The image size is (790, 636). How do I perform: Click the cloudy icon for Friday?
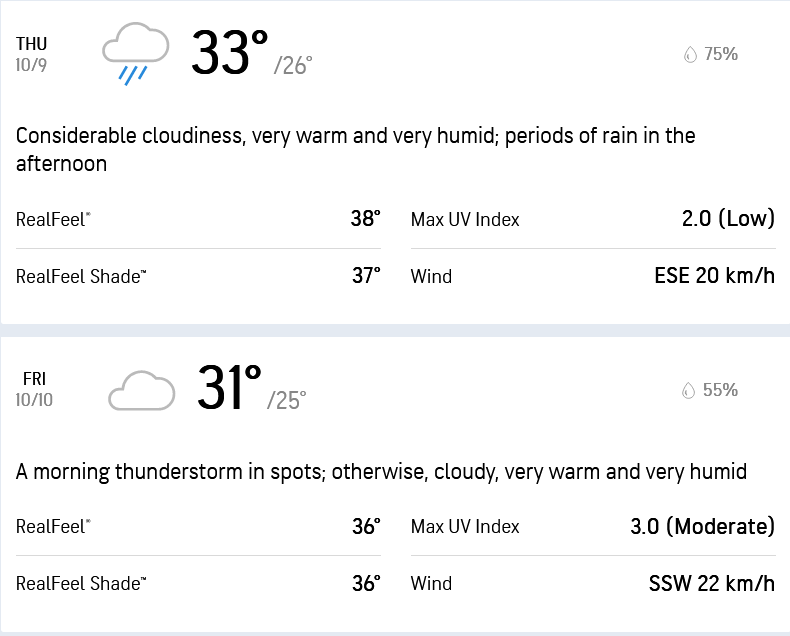(141, 390)
